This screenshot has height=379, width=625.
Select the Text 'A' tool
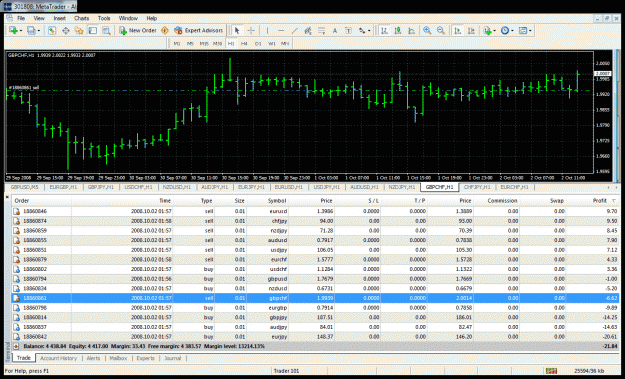335,30
